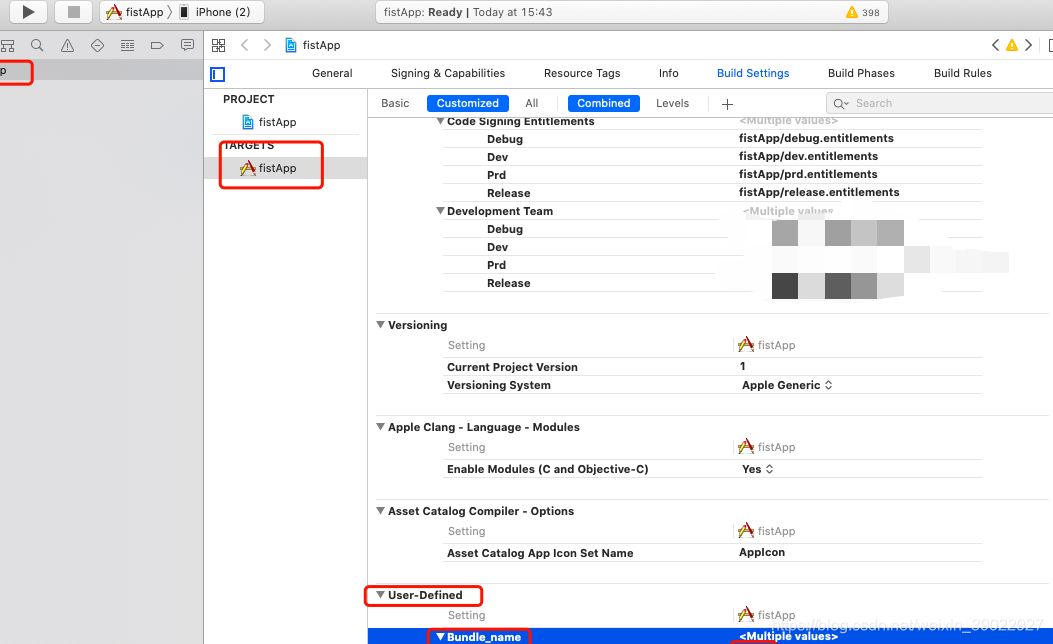The height and width of the screenshot is (644, 1053).
Task: Open the Breakpoint navigator flag icon
Action: pos(156,44)
